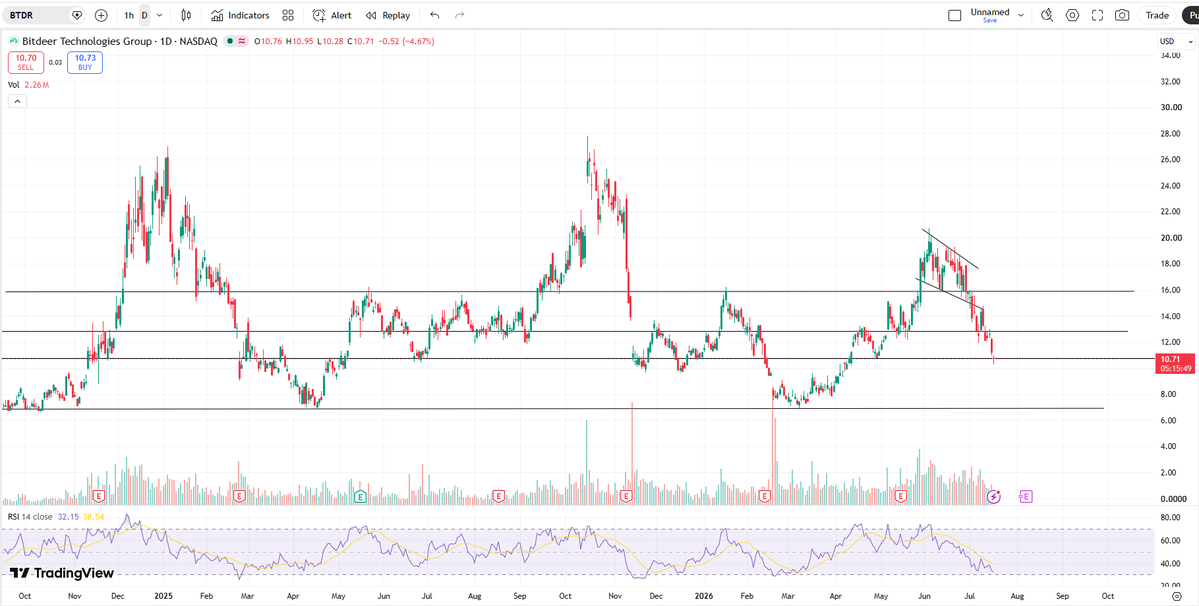The image size is (1199, 606).
Task: Click the green earnings E marker near May 2025
Action: 359,497
